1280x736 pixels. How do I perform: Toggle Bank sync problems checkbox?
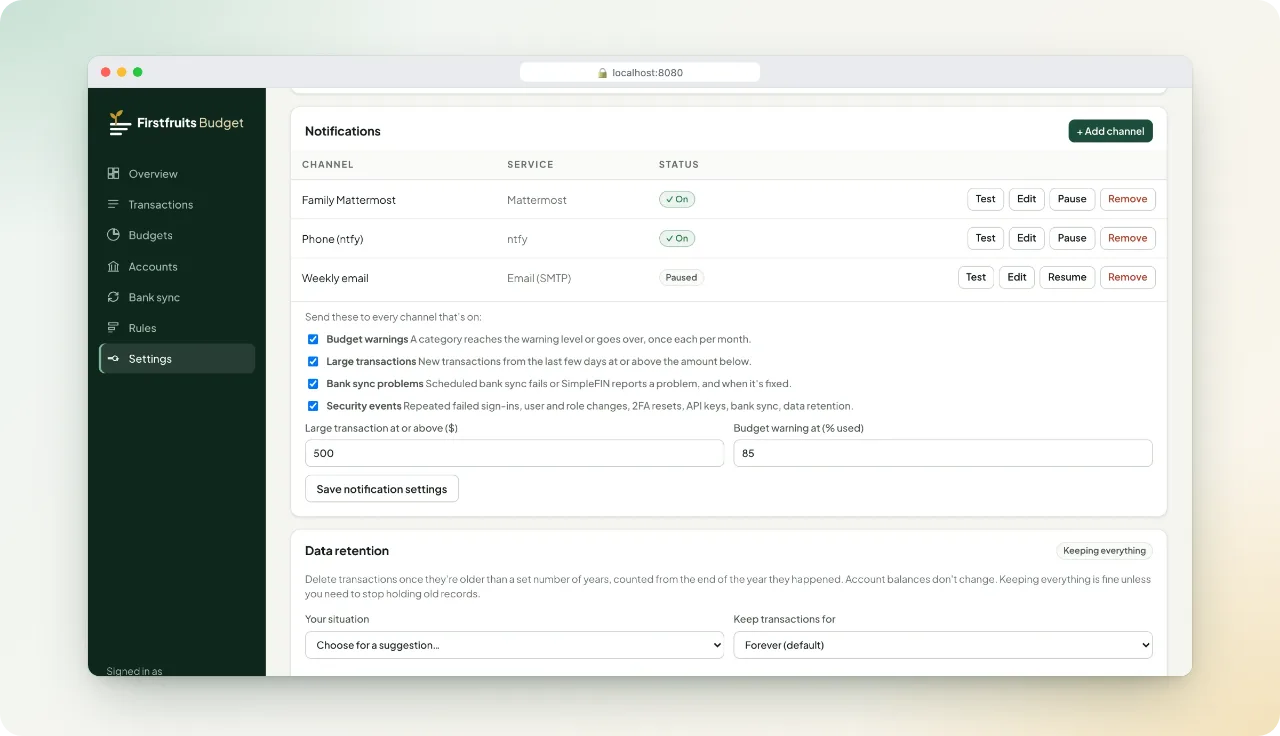coord(313,383)
